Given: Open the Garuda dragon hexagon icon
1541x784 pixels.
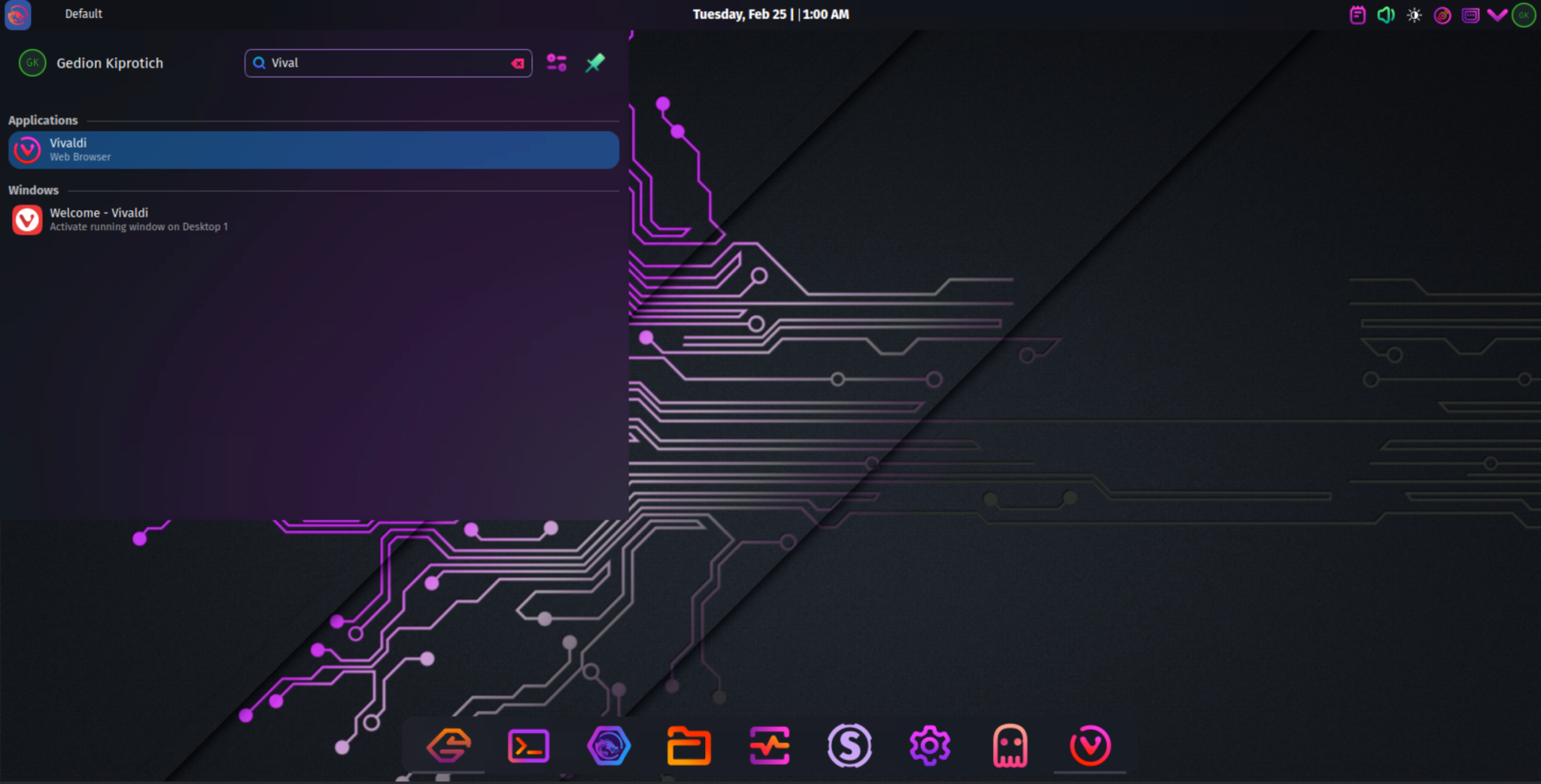Looking at the screenshot, I should 609,746.
